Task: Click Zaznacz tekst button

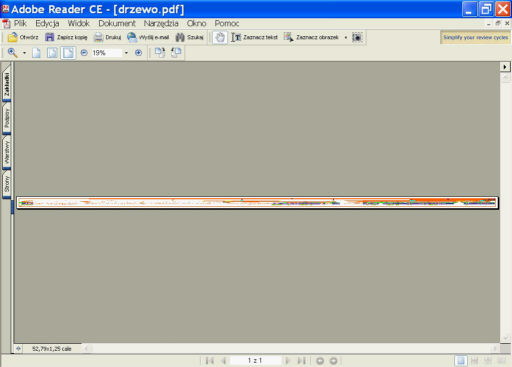Action: click(x=255, y=37)
